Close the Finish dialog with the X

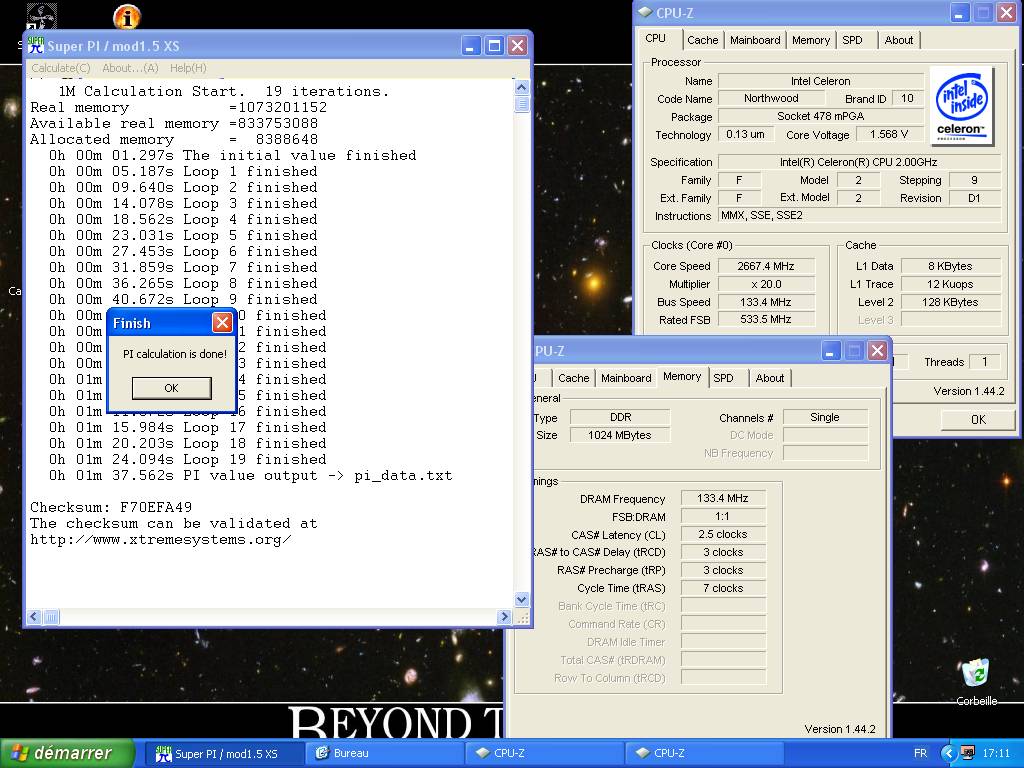(x=222, y=323)
